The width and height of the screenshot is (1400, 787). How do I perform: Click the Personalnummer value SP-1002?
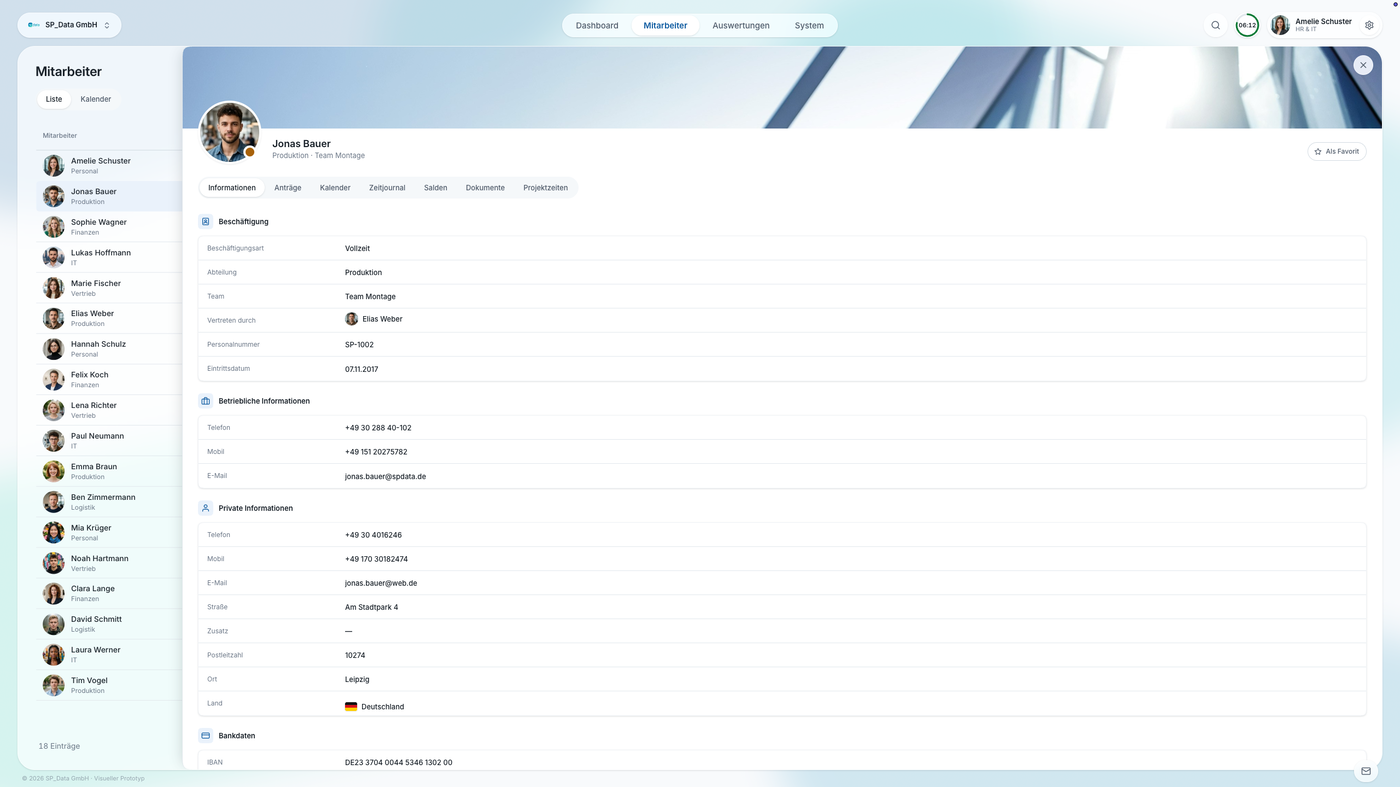(x=359, y=345)
